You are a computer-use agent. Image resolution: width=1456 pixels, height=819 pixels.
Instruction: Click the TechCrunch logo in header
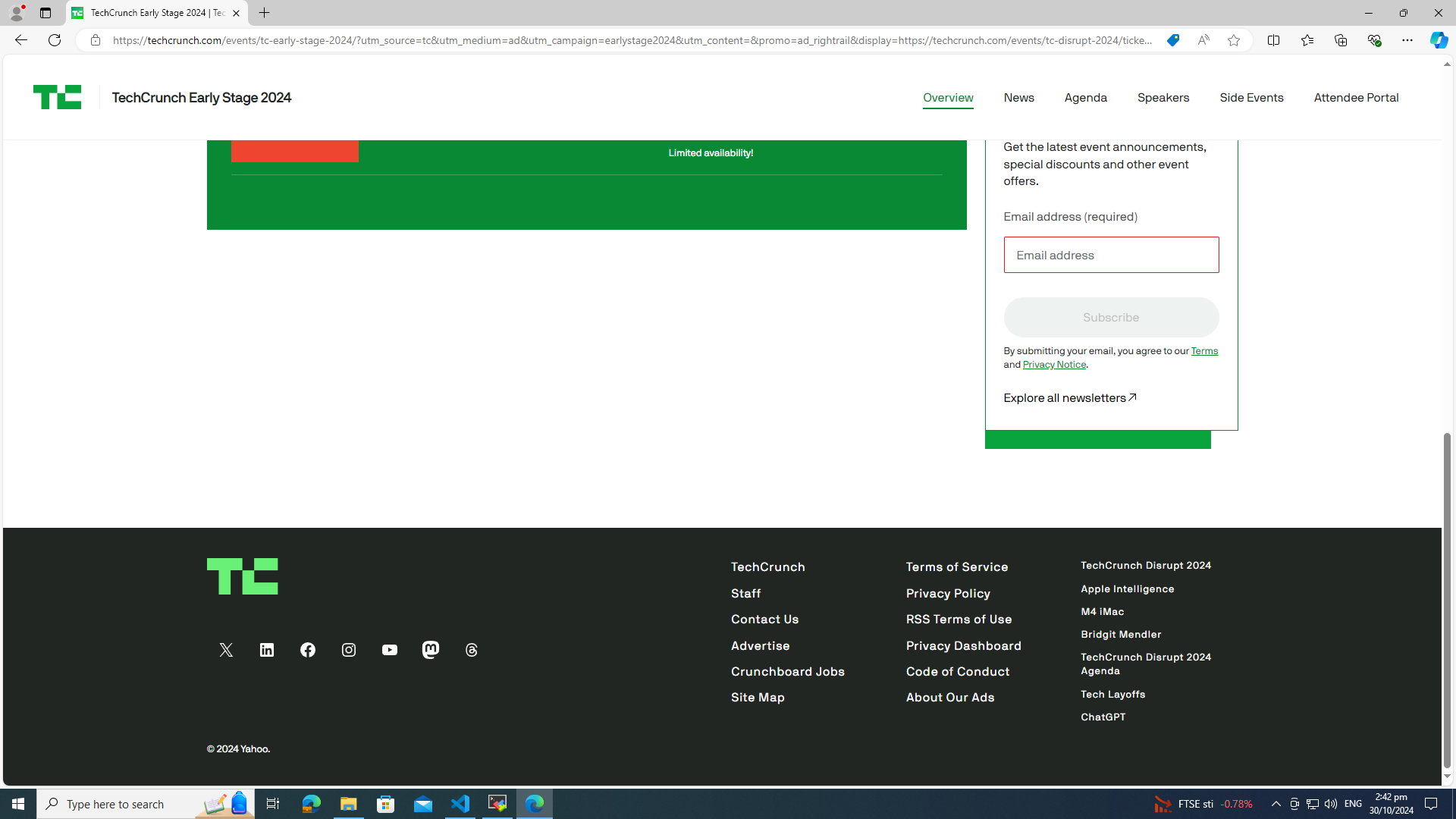57,97
